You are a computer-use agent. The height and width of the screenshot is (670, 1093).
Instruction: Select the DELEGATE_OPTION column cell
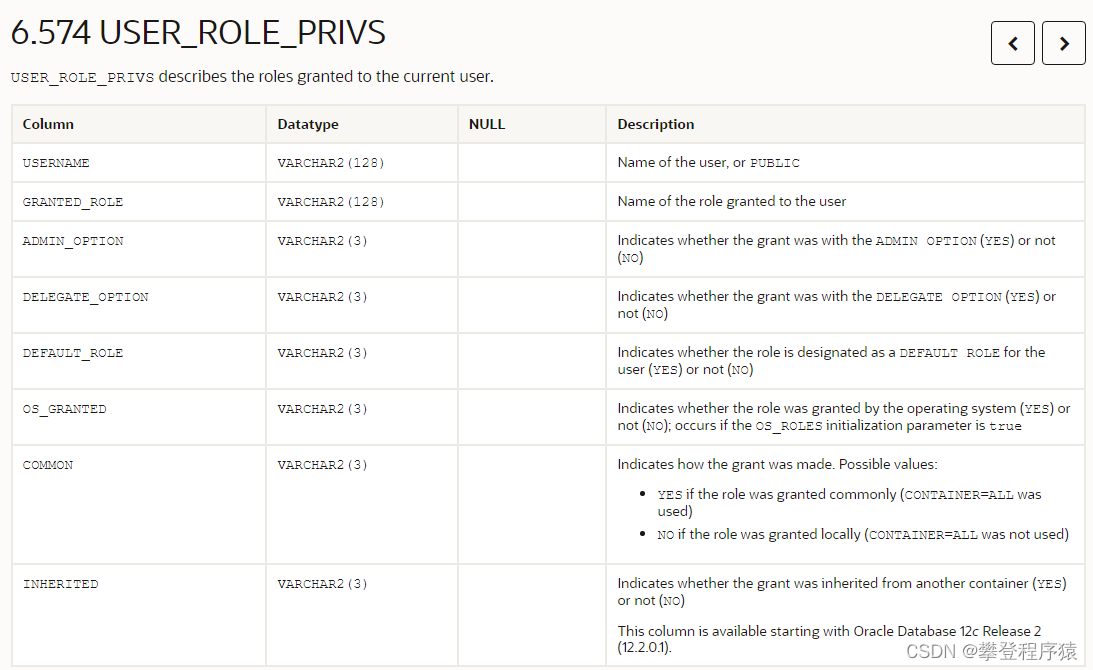point(85,297)
